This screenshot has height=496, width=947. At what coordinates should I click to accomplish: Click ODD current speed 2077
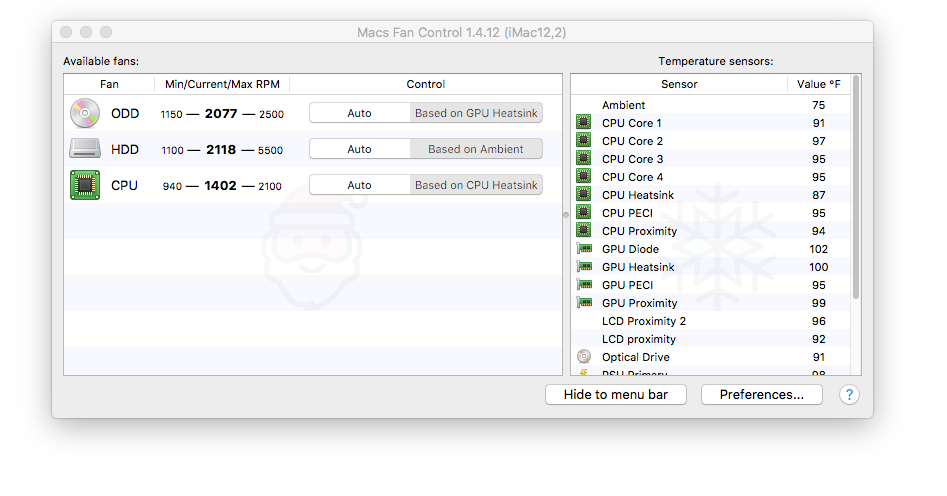point(221,114)
